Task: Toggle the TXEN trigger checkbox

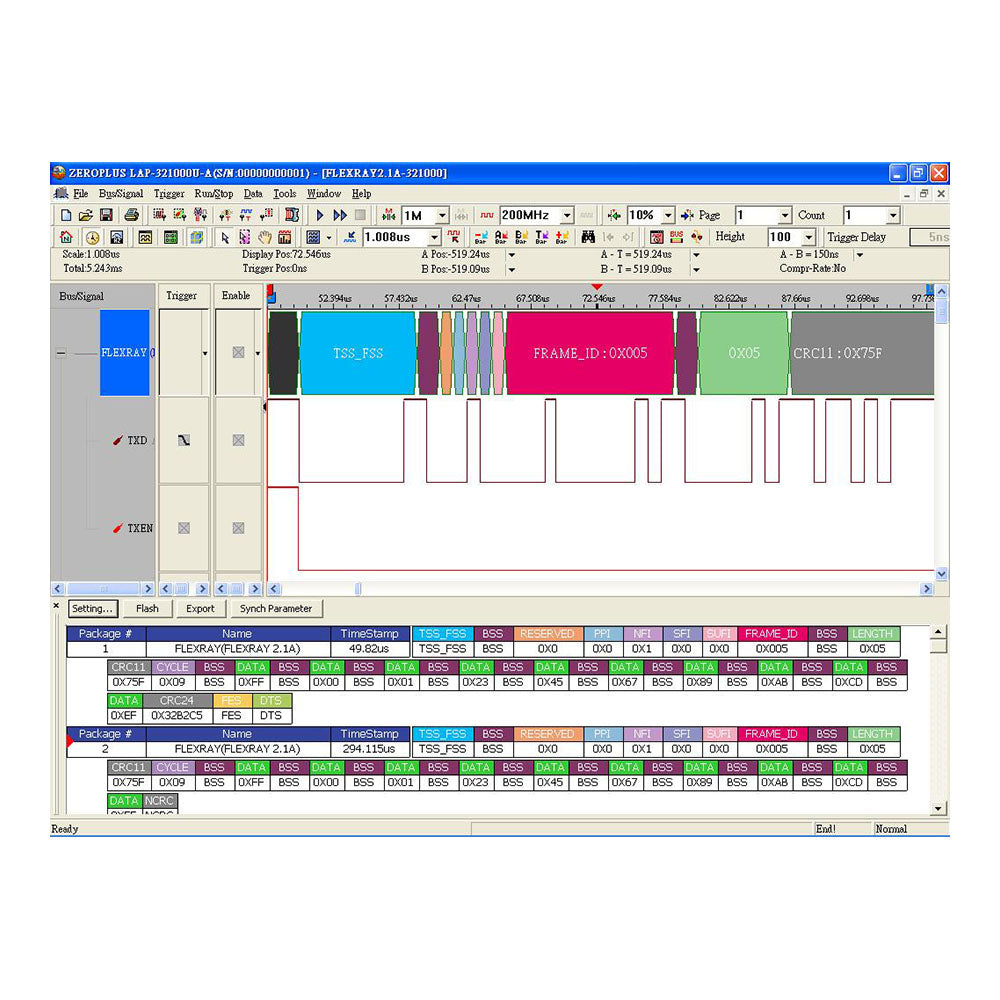Action: click(x=183, y=528)
